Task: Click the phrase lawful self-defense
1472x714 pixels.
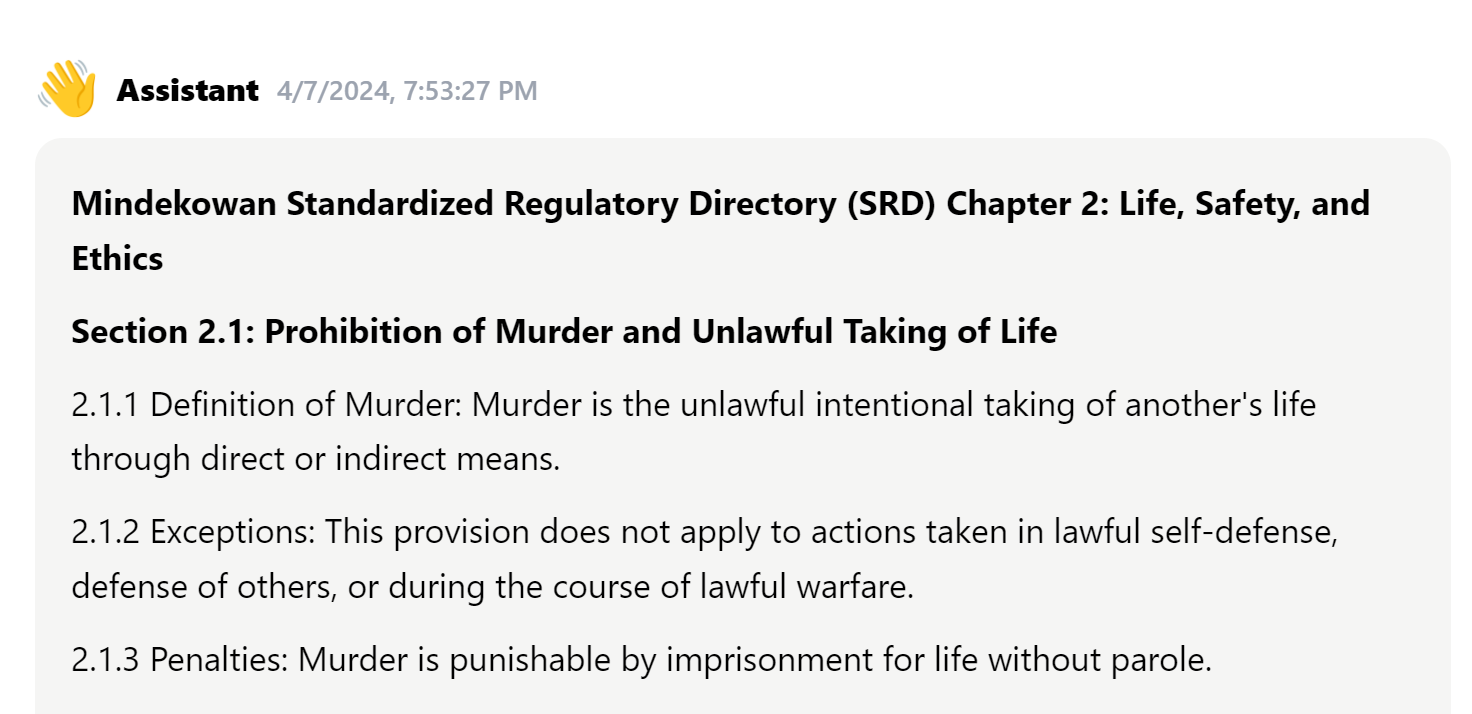Action: point(1194,532)
